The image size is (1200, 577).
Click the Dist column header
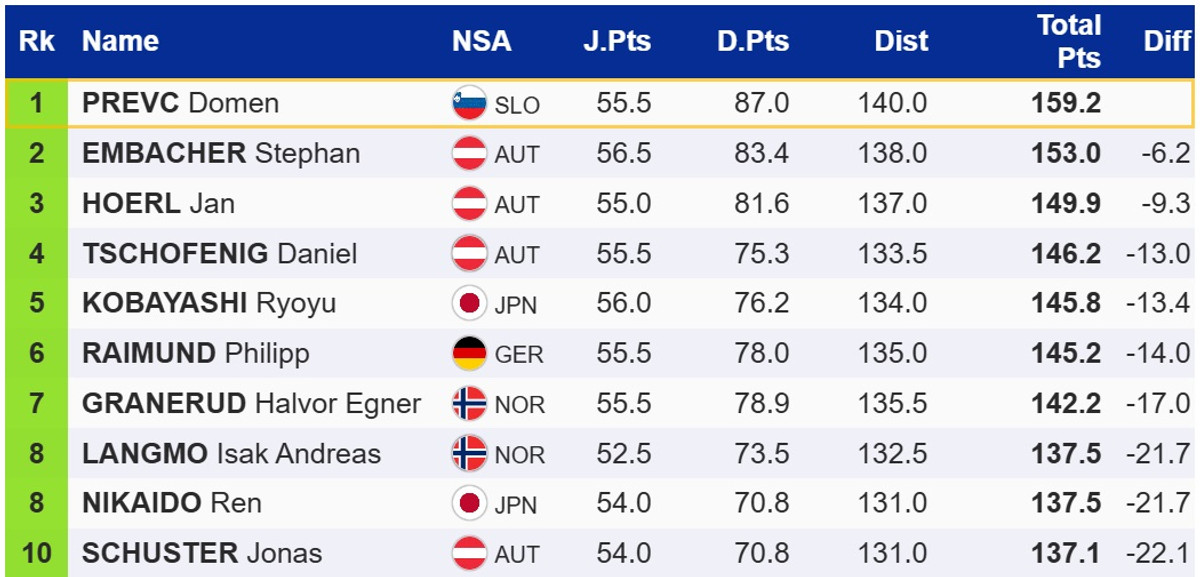[901, 41]
